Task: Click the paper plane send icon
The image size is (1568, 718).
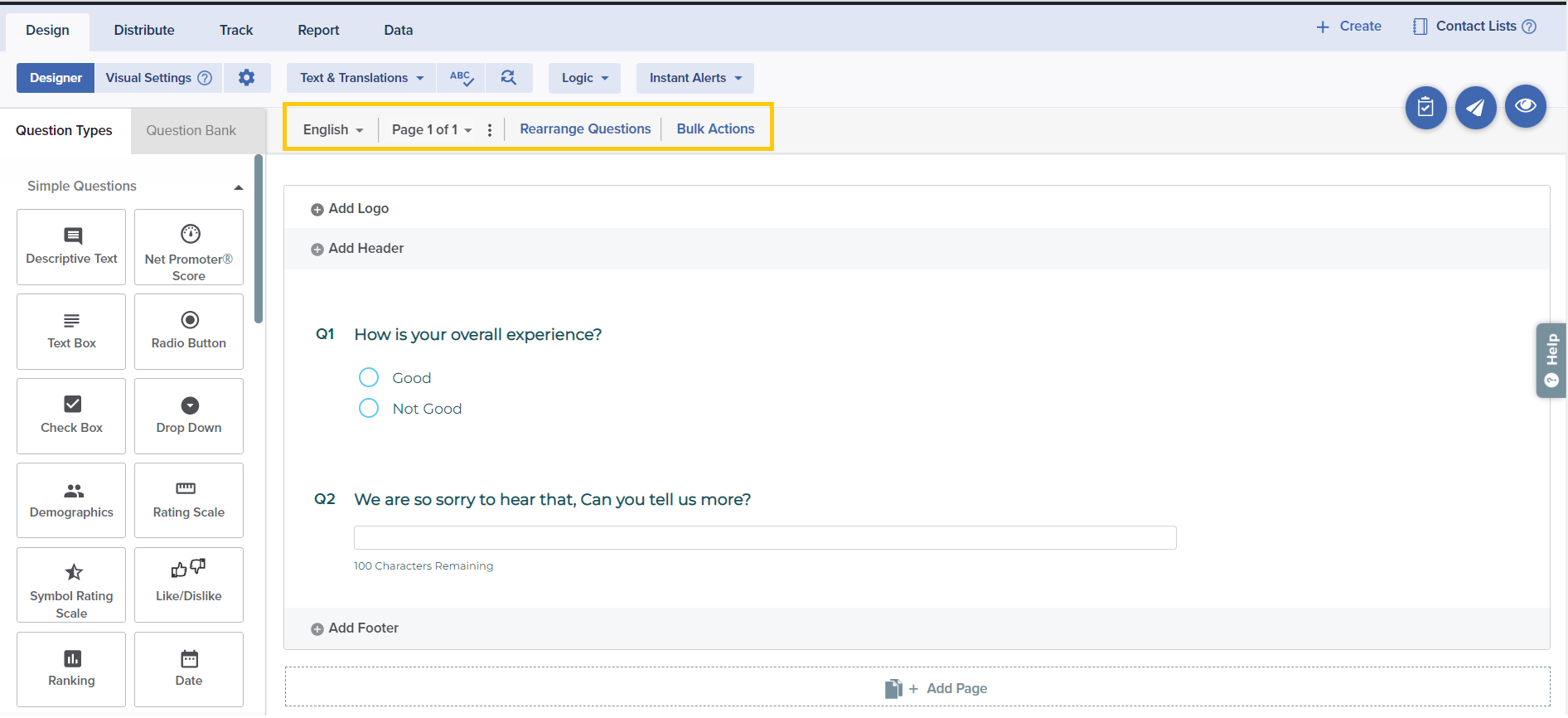Action: pos(1475,108)
